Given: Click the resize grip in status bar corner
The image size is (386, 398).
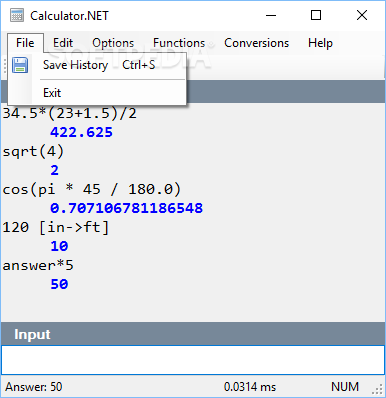Looking at the screenshot, I should tap(378, 389).
